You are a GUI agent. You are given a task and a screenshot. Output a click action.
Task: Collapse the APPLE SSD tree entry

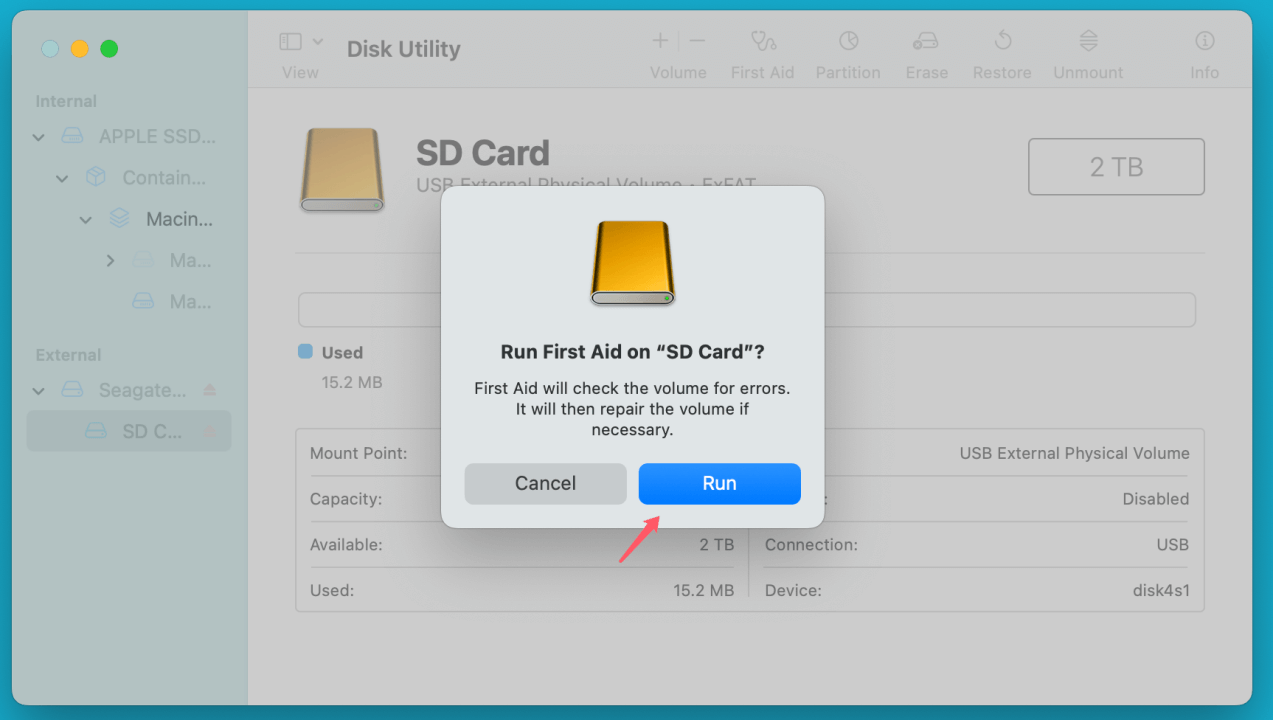pos(38,136)
